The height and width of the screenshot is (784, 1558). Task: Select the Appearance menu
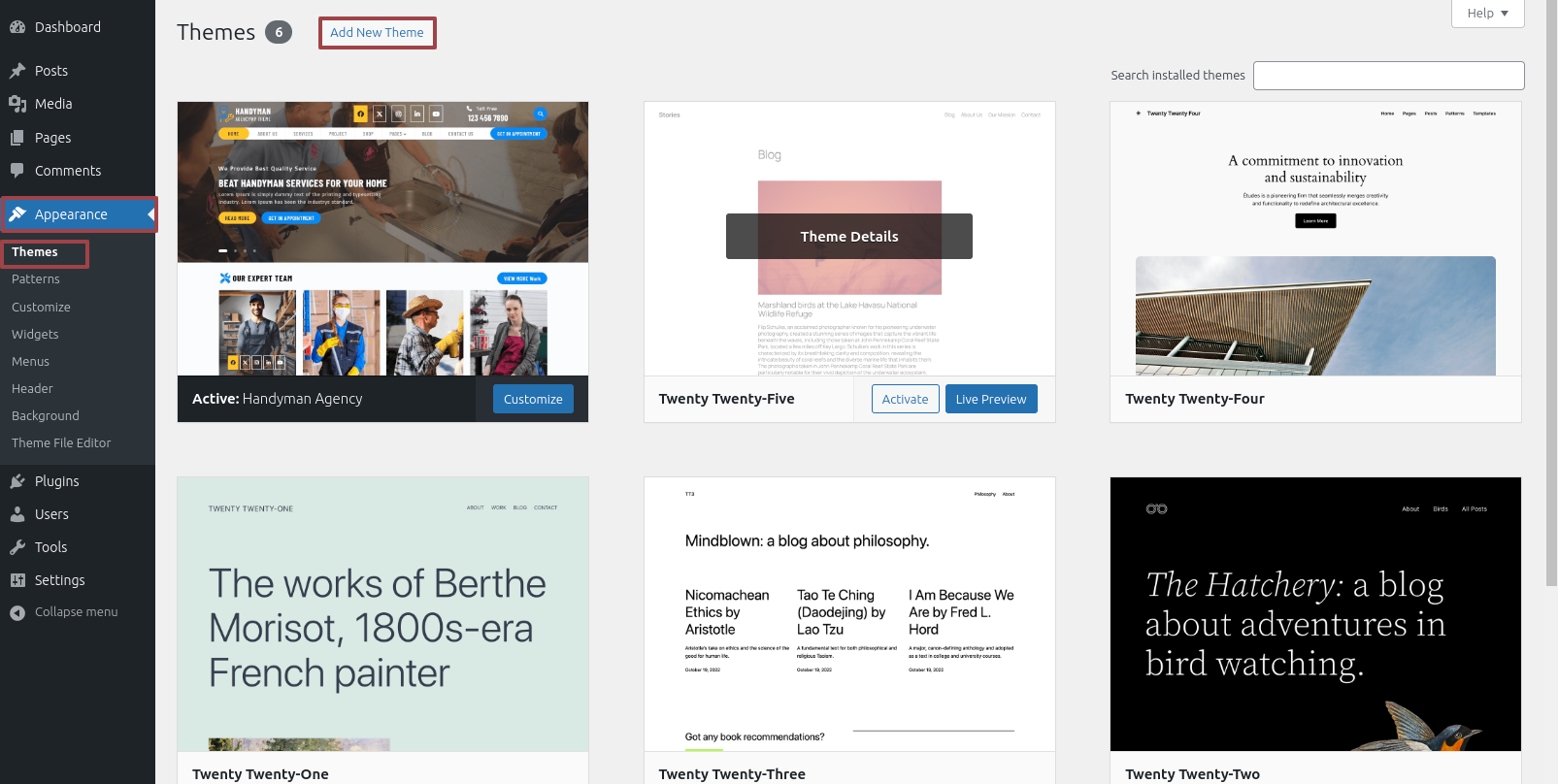78,214
